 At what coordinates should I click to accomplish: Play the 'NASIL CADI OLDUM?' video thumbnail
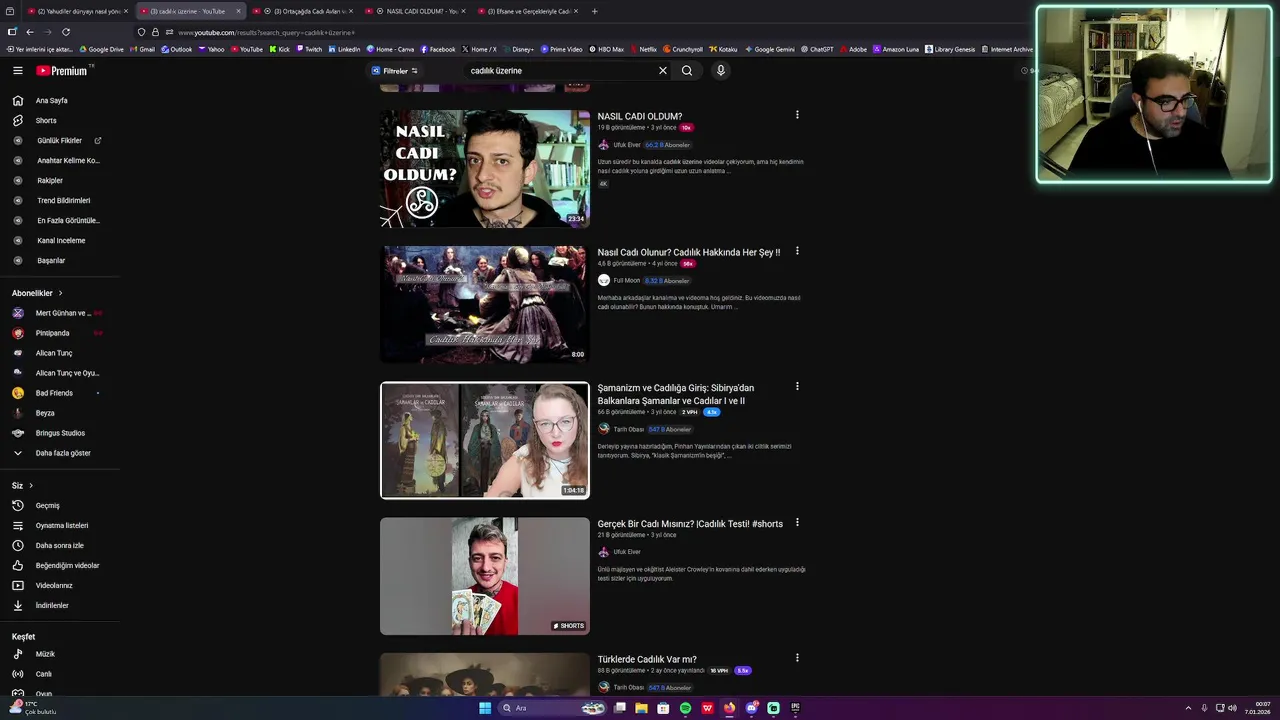coord(485,169)
